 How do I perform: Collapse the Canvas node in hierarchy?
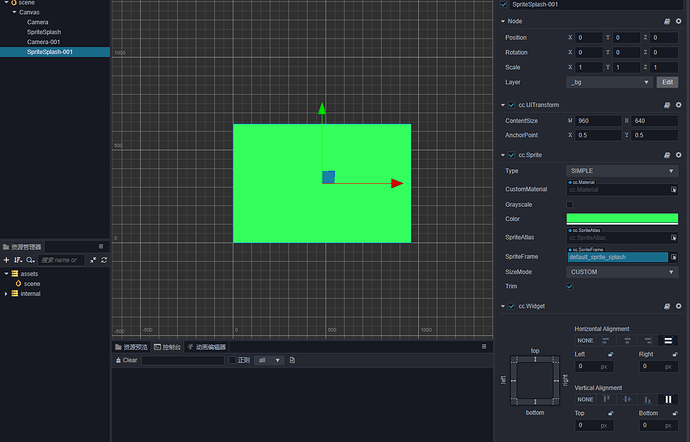[x=15, y=12]
